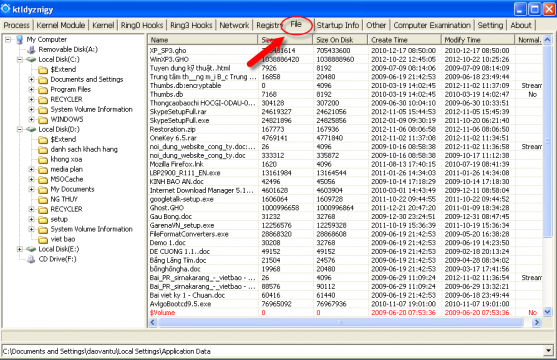This screenshot has width=557, height=360.
Task: Select the SkypeSetupFull.exe file row
Action: 345,120
